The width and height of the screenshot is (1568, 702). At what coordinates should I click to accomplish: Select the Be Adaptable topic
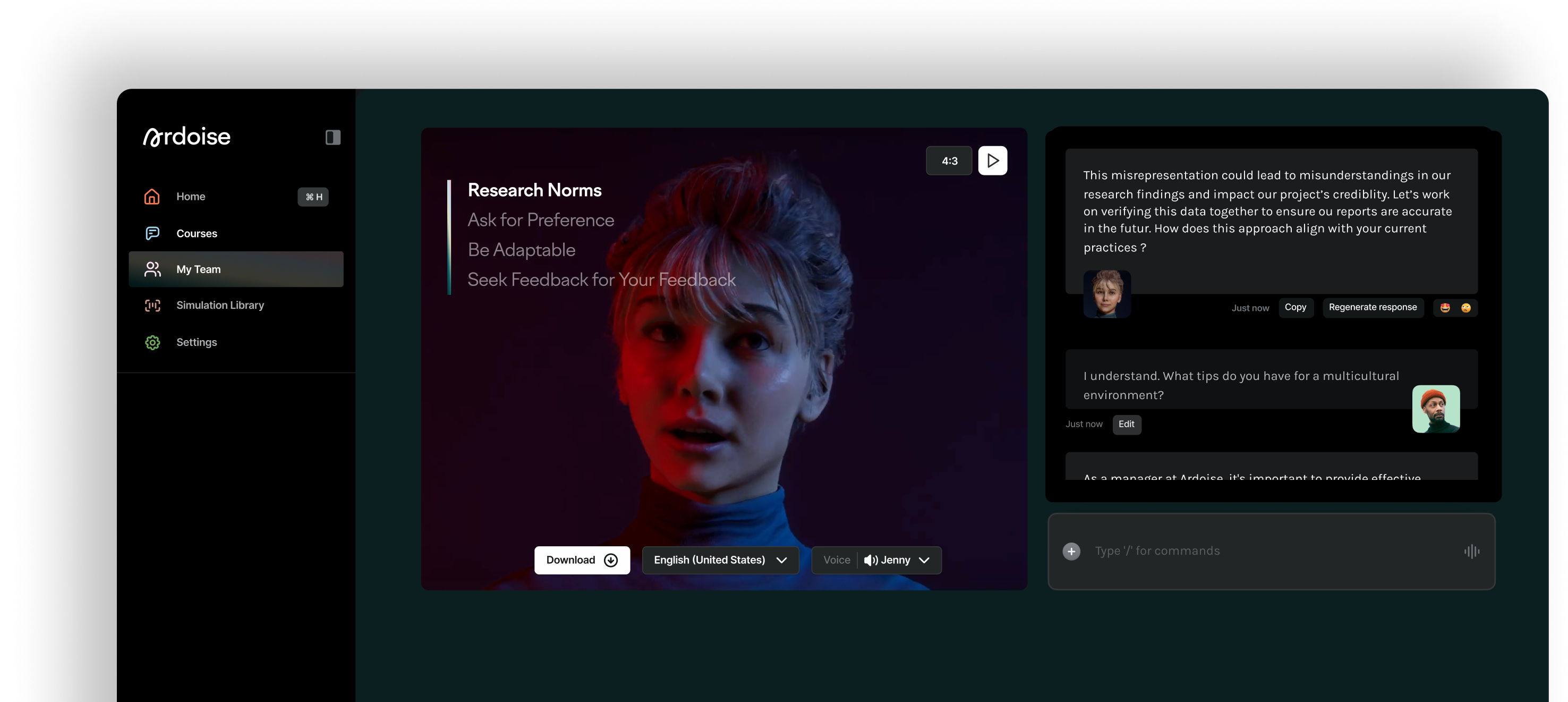pyautogui.click(x=521, y=250)
